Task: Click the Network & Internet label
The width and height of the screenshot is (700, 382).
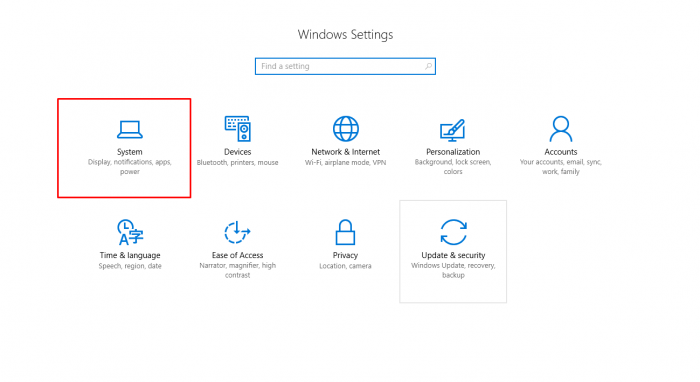Action: (346, 152)
